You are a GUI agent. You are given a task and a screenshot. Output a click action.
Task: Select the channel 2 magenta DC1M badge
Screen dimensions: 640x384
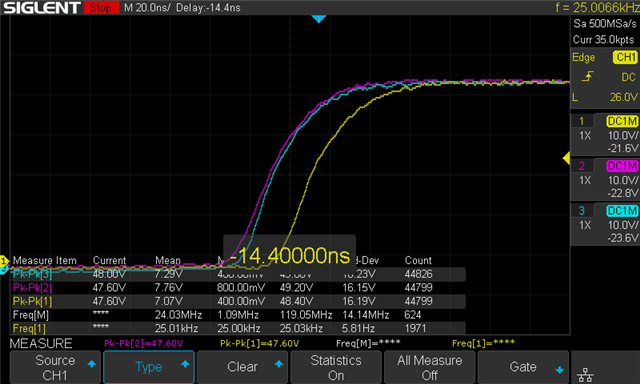coord(622,166)
